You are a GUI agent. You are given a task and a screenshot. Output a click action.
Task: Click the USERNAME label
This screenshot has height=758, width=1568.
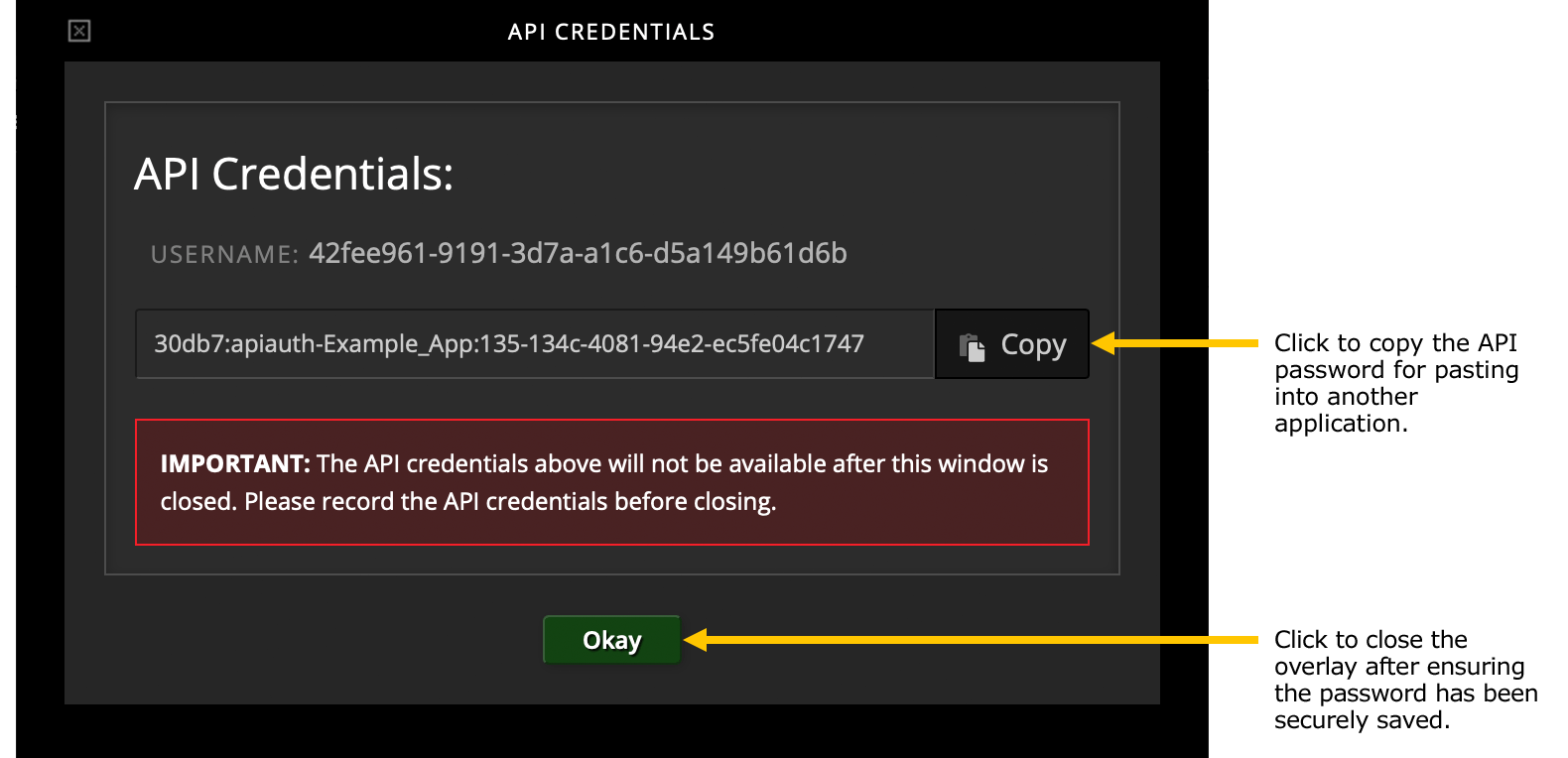(x=224, y=255)
